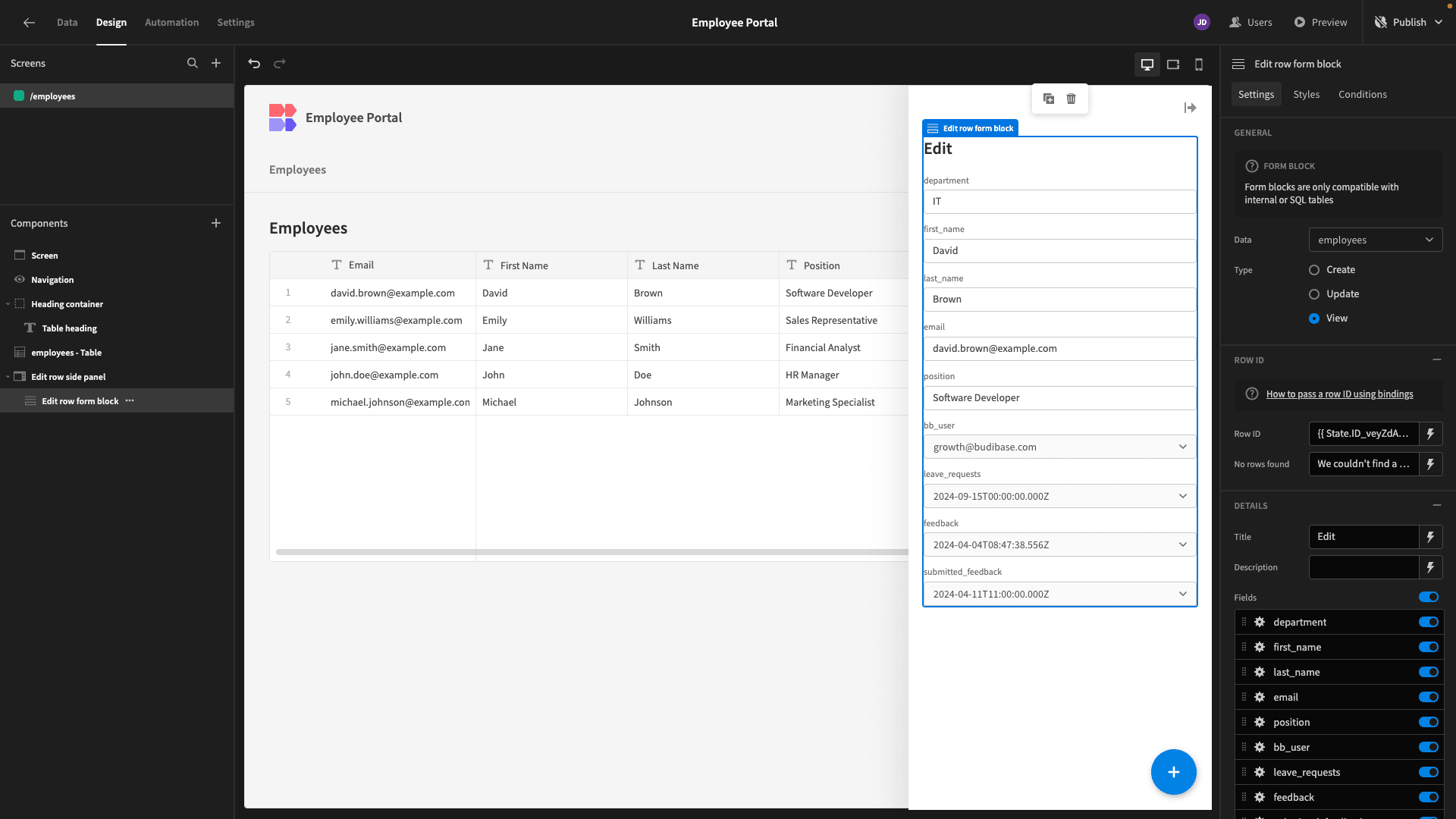Open email field settings gear

click(1260, 697)
